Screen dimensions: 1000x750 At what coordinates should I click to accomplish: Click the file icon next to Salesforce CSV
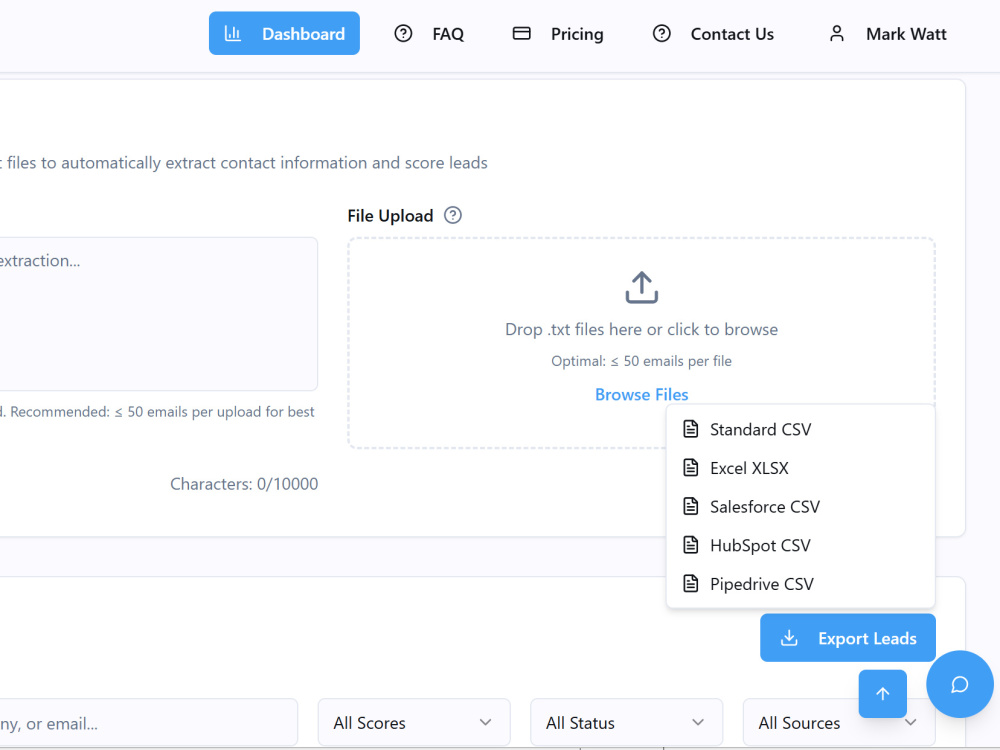(x=691, y=507)
